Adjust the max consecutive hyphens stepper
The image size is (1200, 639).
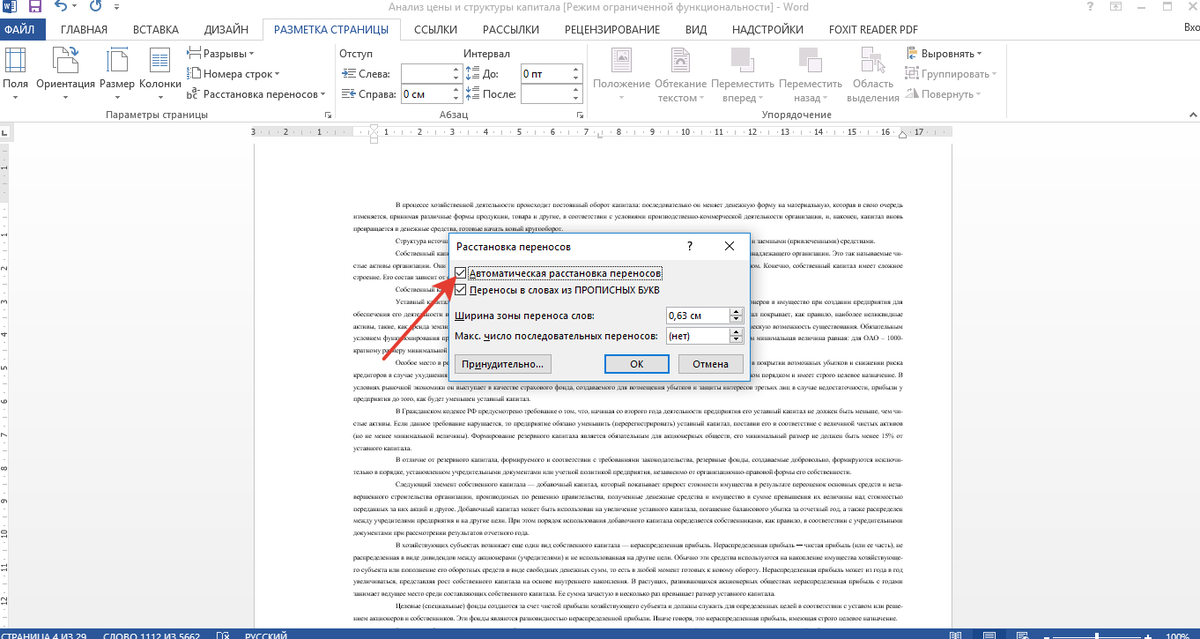point(736,336)
